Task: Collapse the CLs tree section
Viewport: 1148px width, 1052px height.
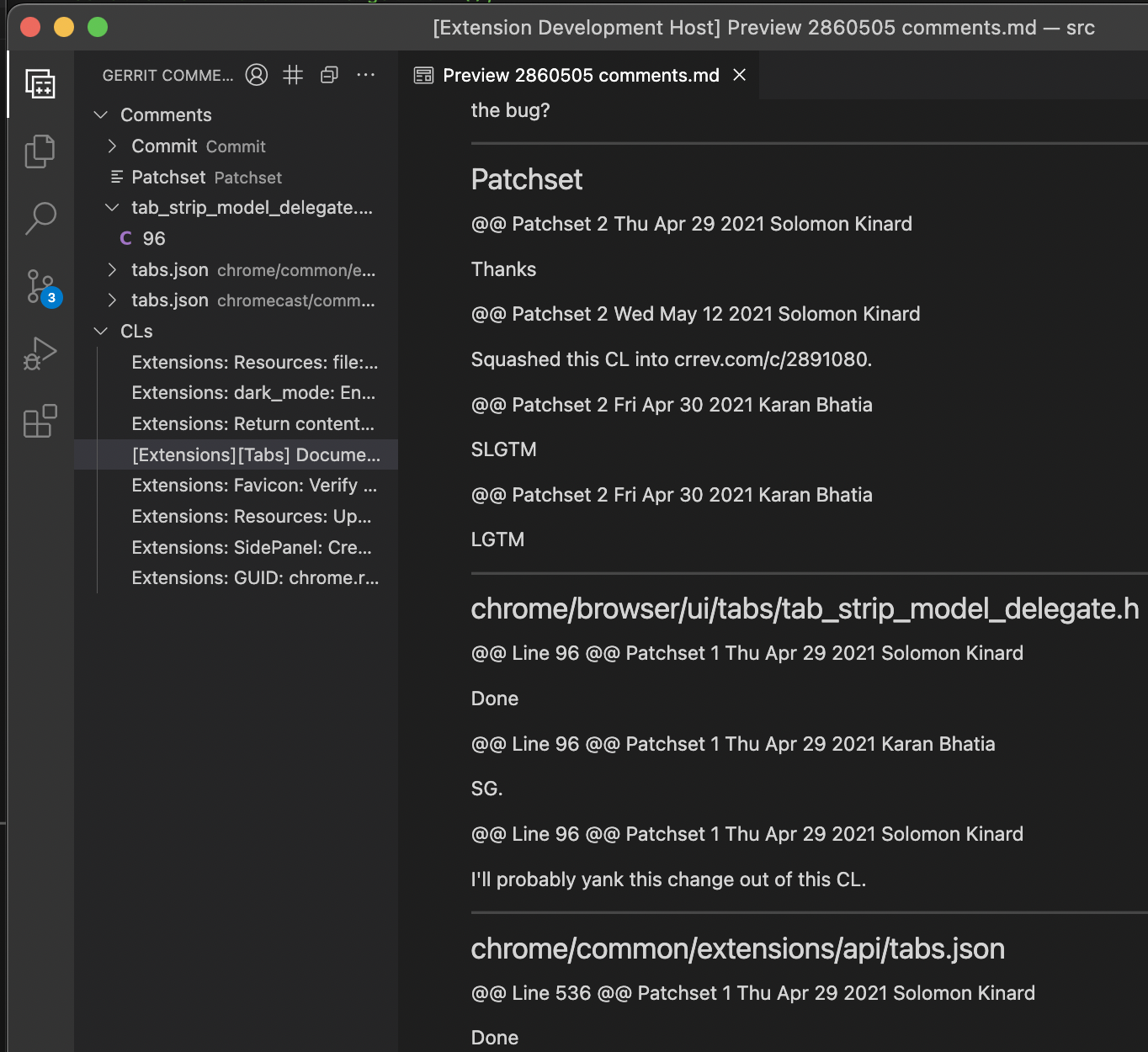Action: click(x=101, y=332)
